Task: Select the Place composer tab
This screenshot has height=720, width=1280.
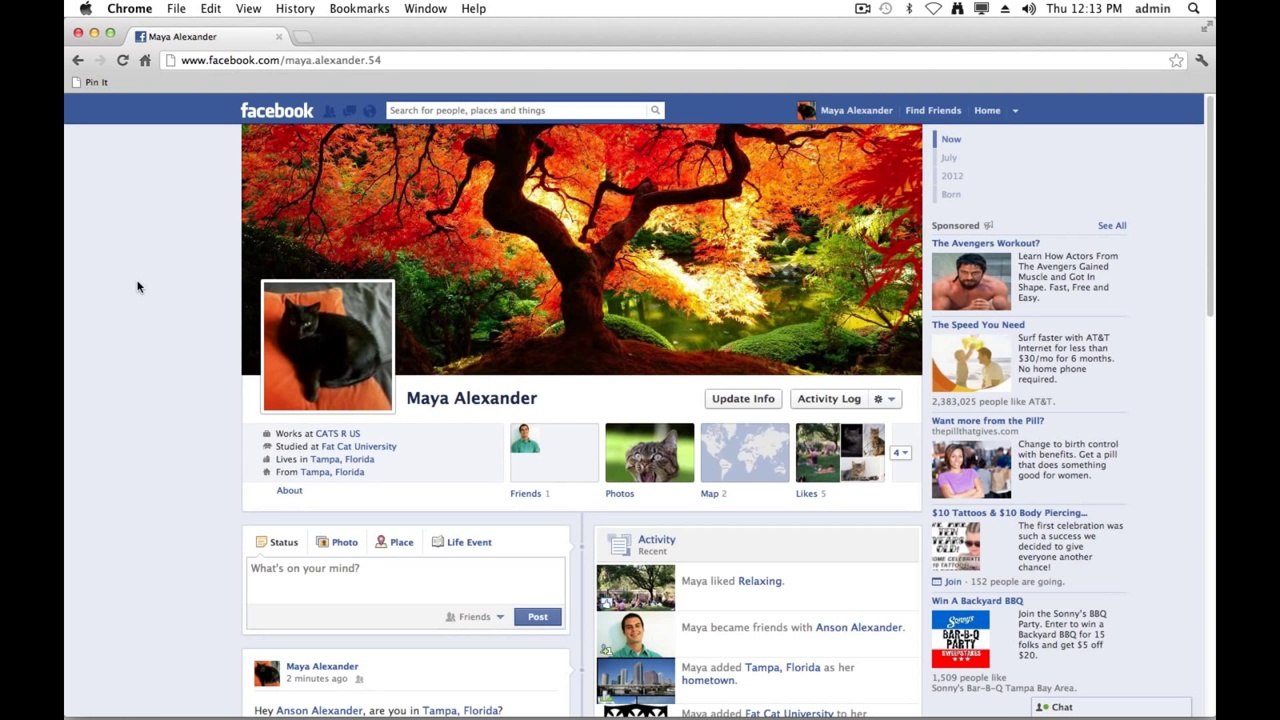Action: [394, 542]
